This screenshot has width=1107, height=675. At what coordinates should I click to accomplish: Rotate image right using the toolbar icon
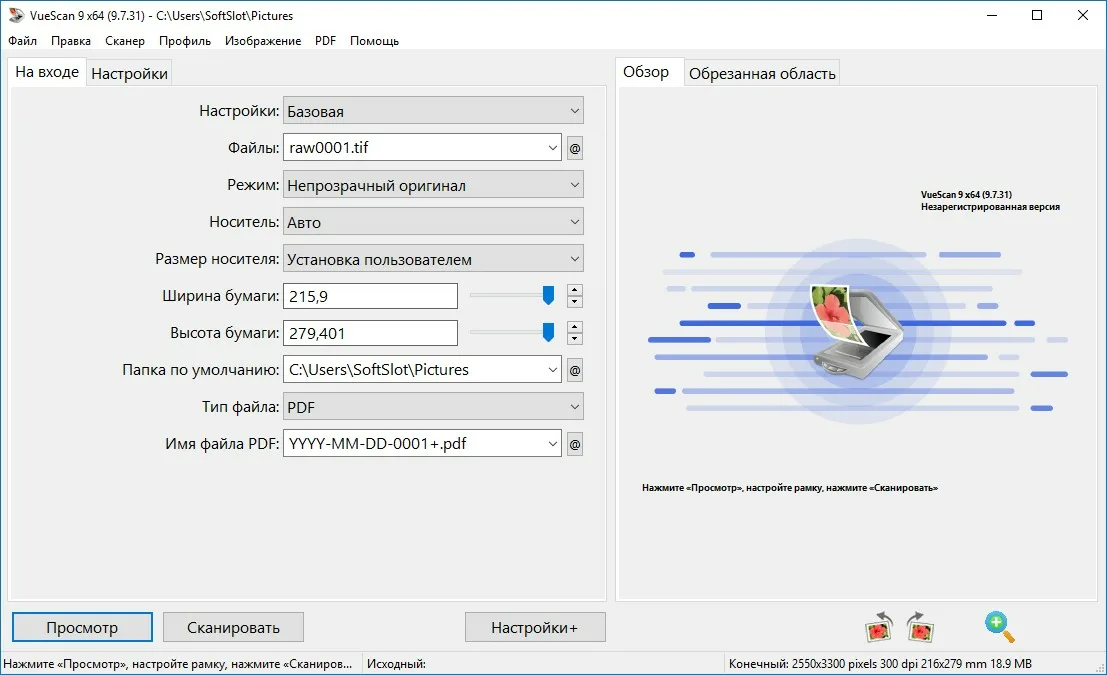920,627
